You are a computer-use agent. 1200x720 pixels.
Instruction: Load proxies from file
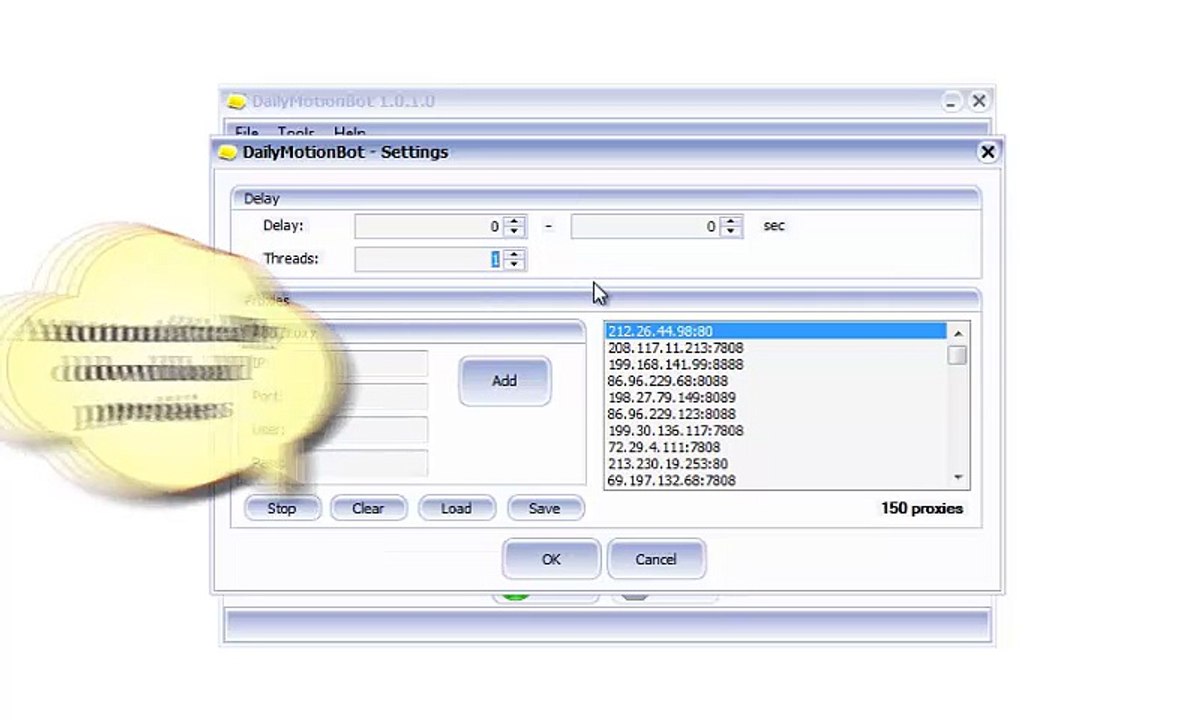pos(456,508)
